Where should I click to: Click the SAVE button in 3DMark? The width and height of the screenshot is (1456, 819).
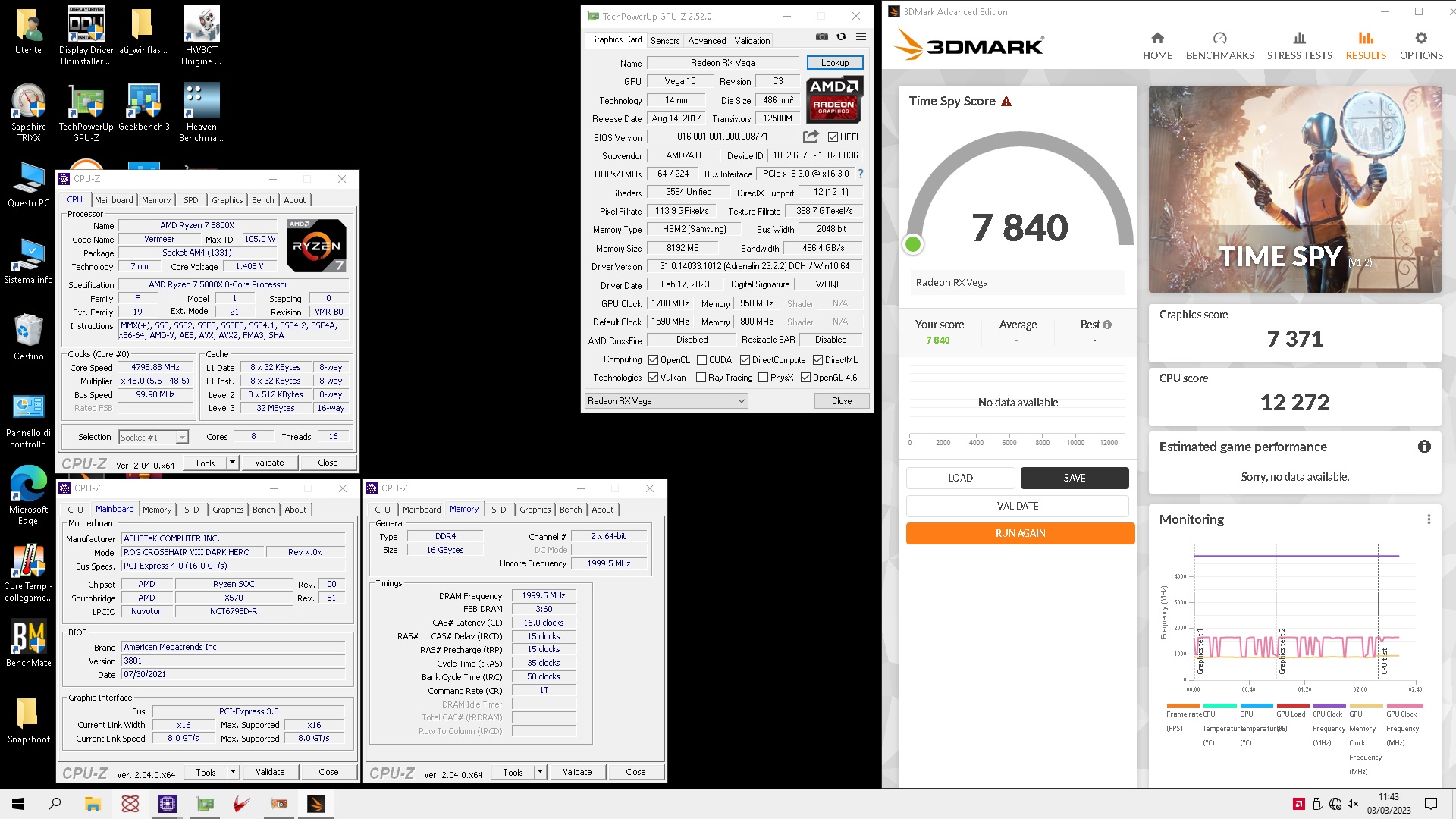coord(1075,478)
